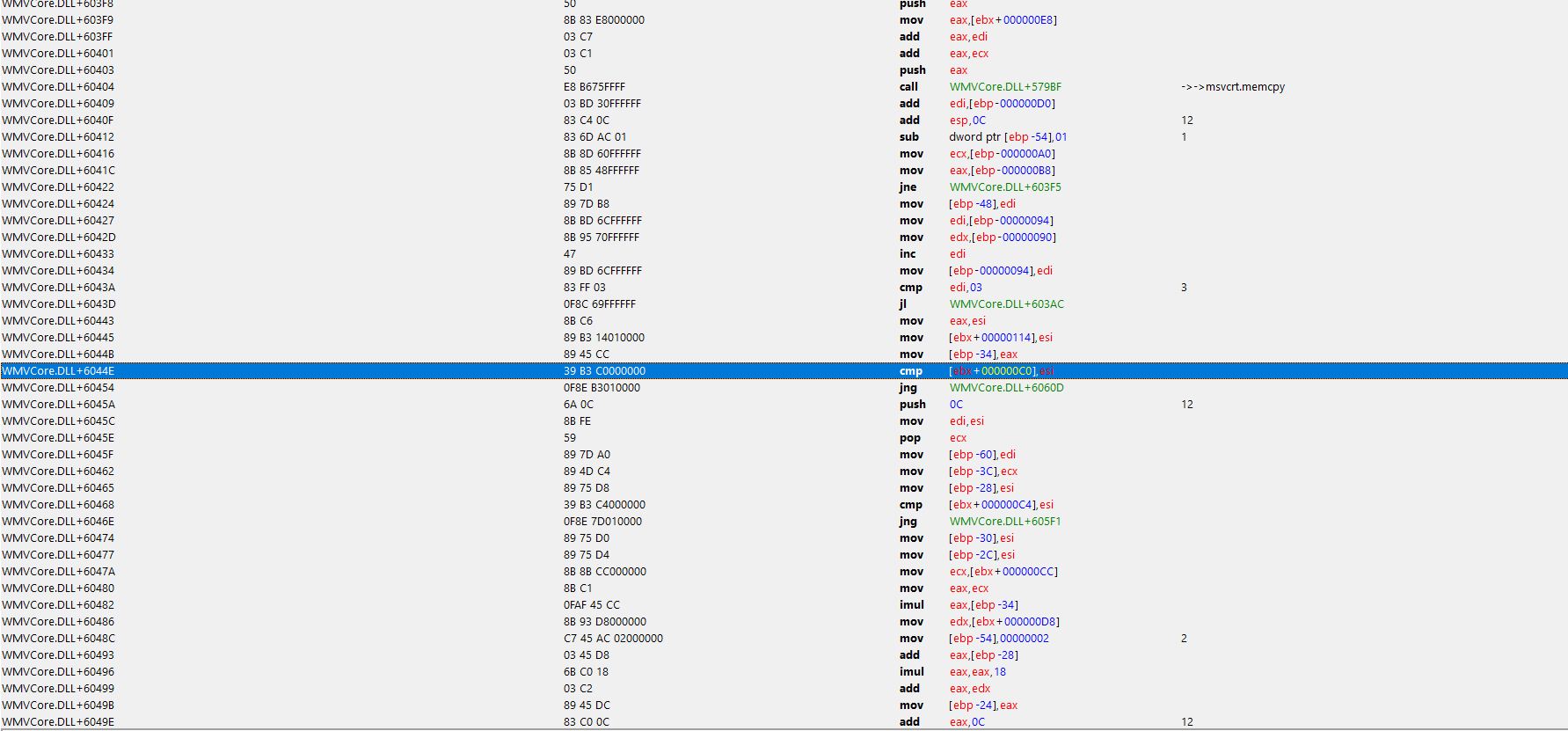Click the jl opcode
The image size is (1568, 731).
click(903, 304)
